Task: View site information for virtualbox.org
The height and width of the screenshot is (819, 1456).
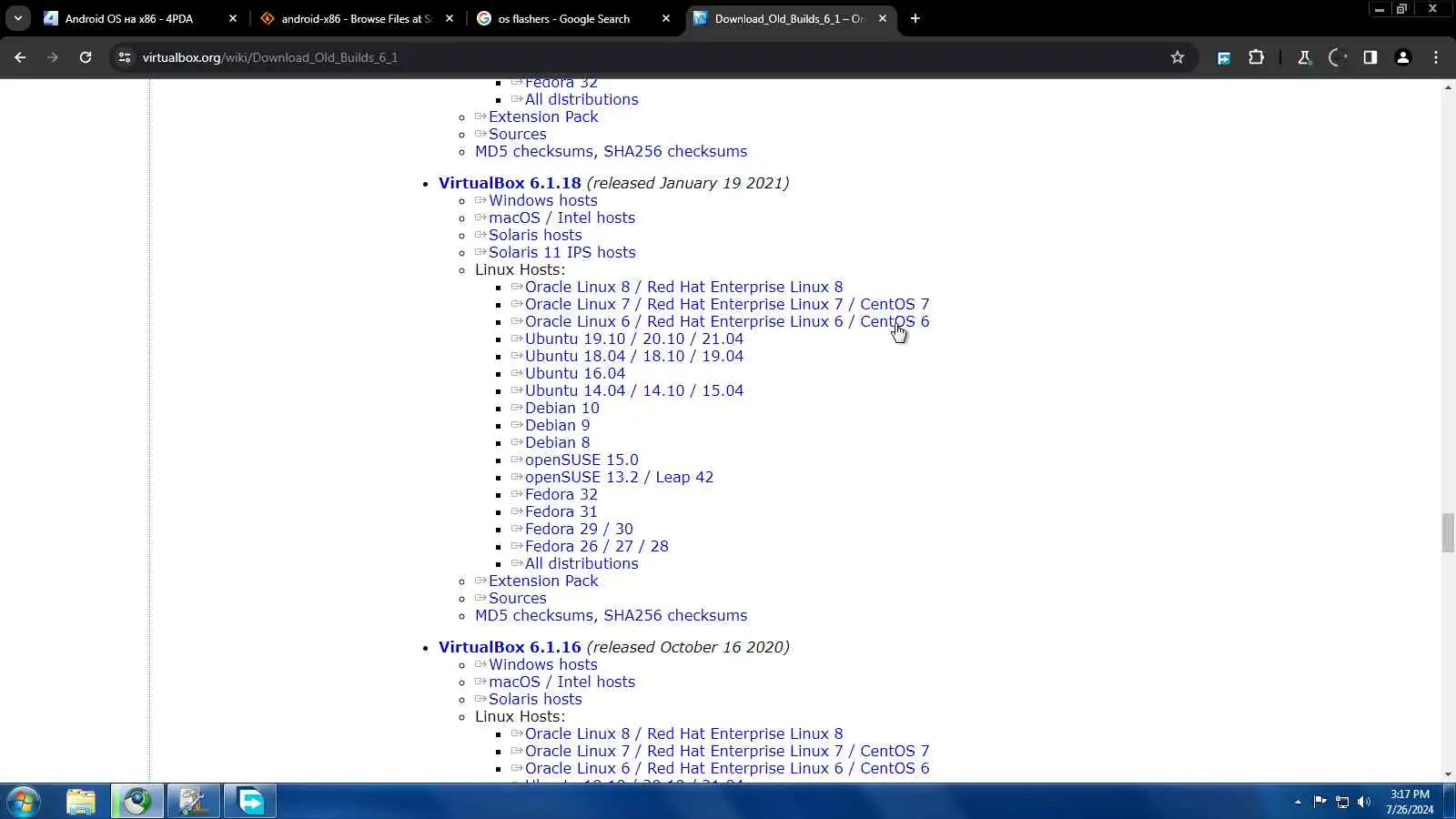Action: pyautogui.click(x=125, y=57)
